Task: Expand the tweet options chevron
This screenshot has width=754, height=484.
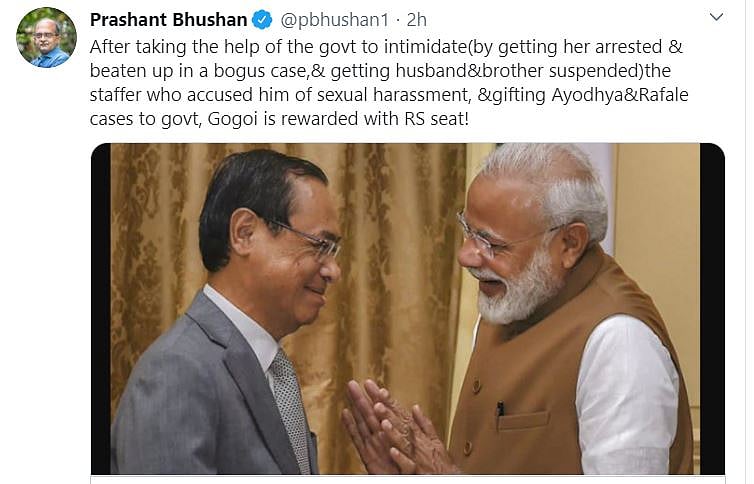Action: point(716,17)
